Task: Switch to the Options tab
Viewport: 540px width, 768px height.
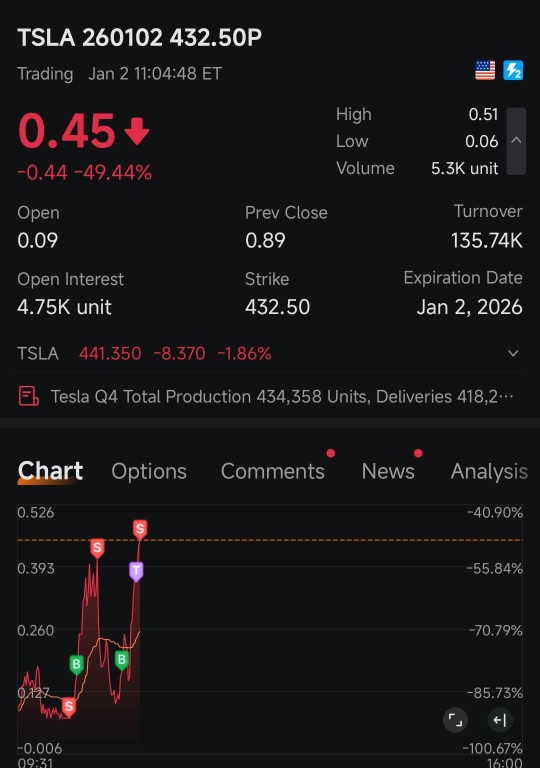Action: tap(149, 471)
